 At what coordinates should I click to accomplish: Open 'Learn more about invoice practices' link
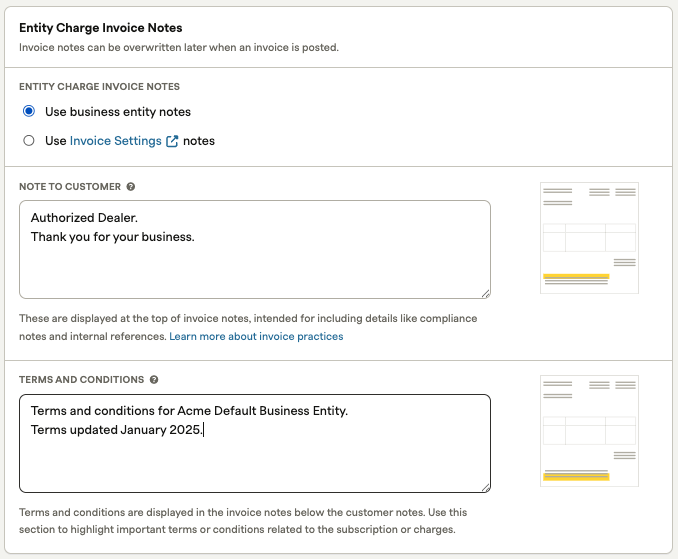coord(256,337)
